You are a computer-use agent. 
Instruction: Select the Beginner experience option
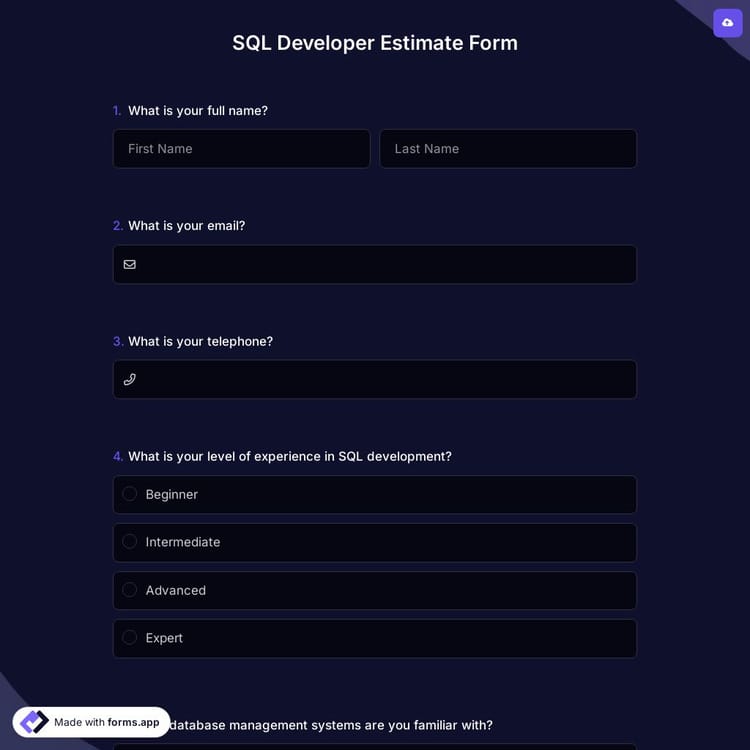click(x=130, y=494)
